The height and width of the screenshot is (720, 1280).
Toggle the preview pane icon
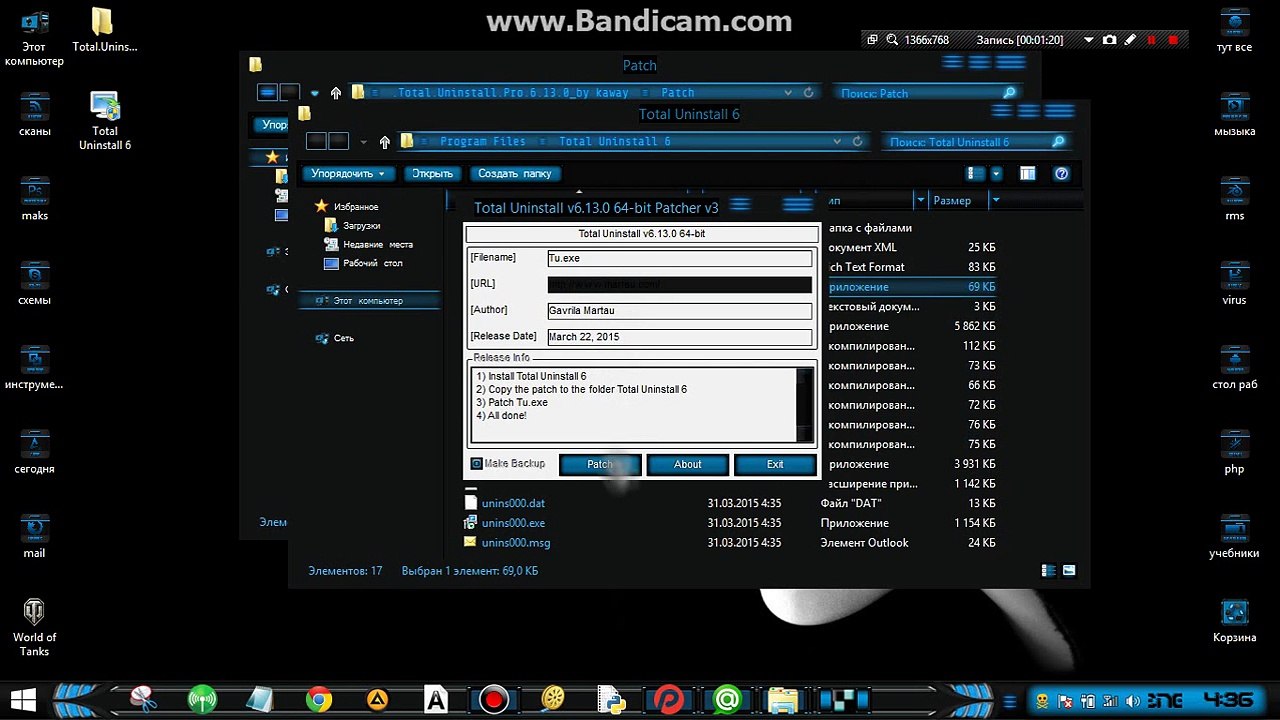[1027, 174]
